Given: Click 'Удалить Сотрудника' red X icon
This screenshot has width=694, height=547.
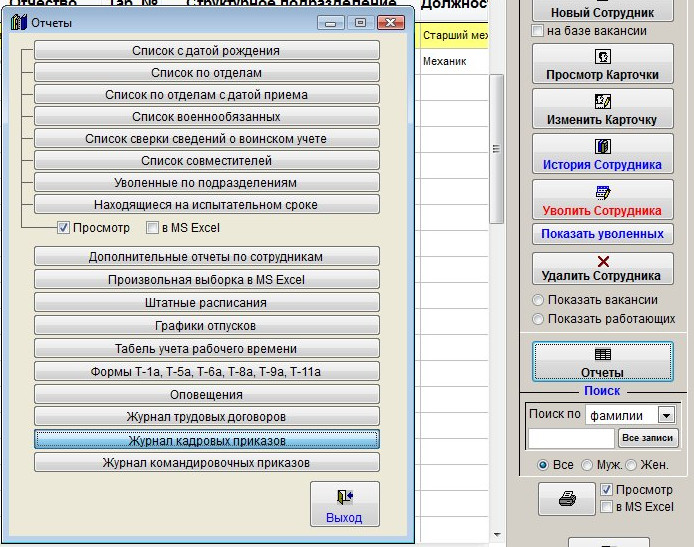Looking at the screenshot, I should 603,261.
